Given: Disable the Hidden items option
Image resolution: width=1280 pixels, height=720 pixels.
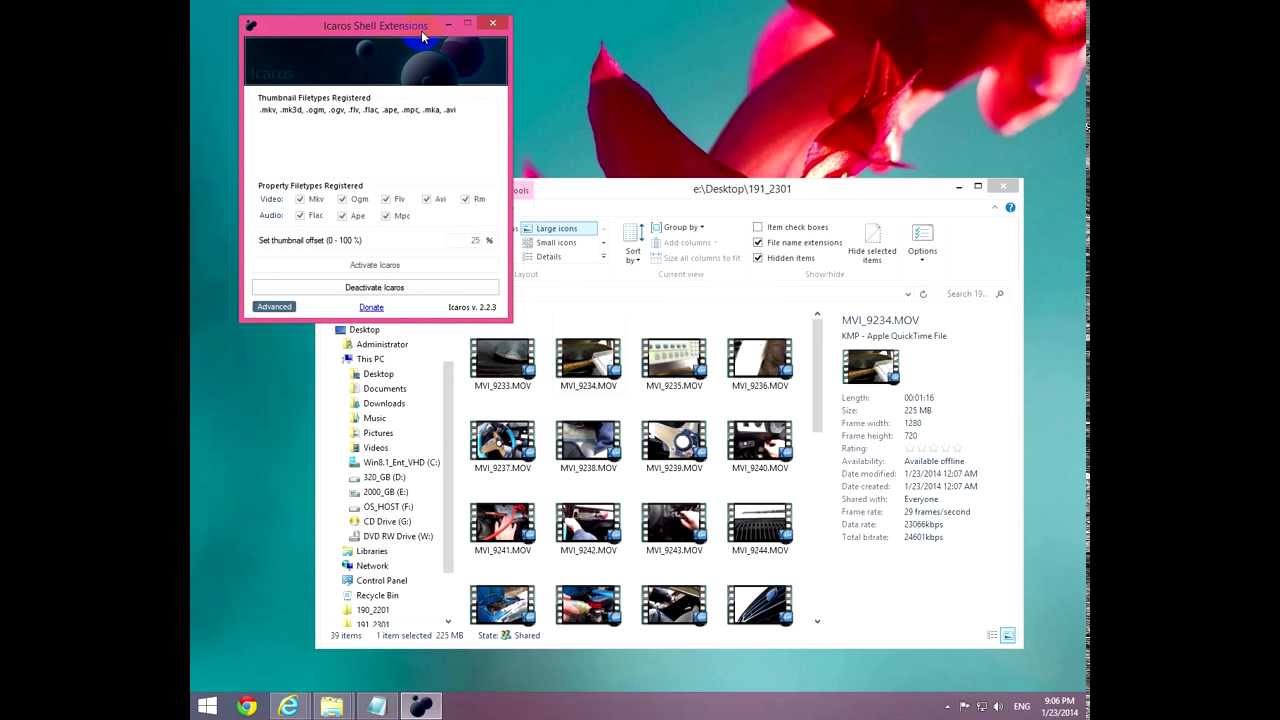Looking at the screenshot, I should (x=757, y=257).
